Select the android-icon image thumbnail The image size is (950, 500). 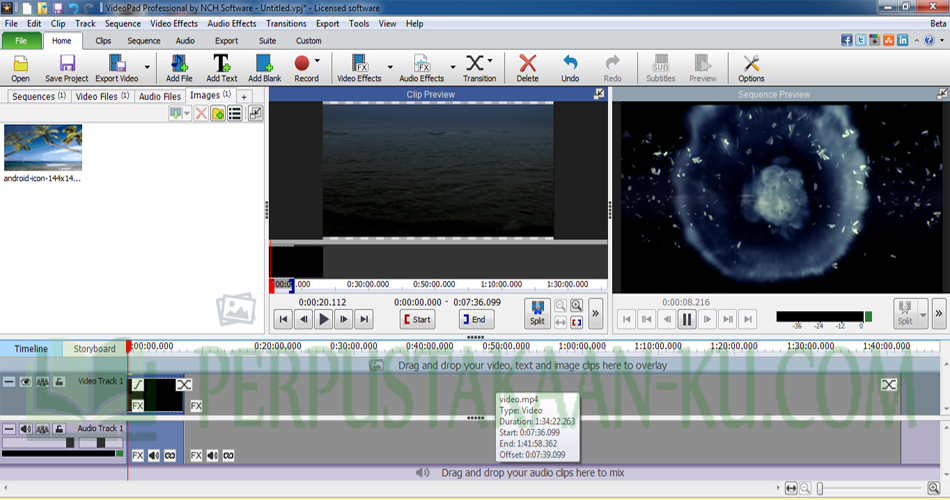tap(42, 147)
